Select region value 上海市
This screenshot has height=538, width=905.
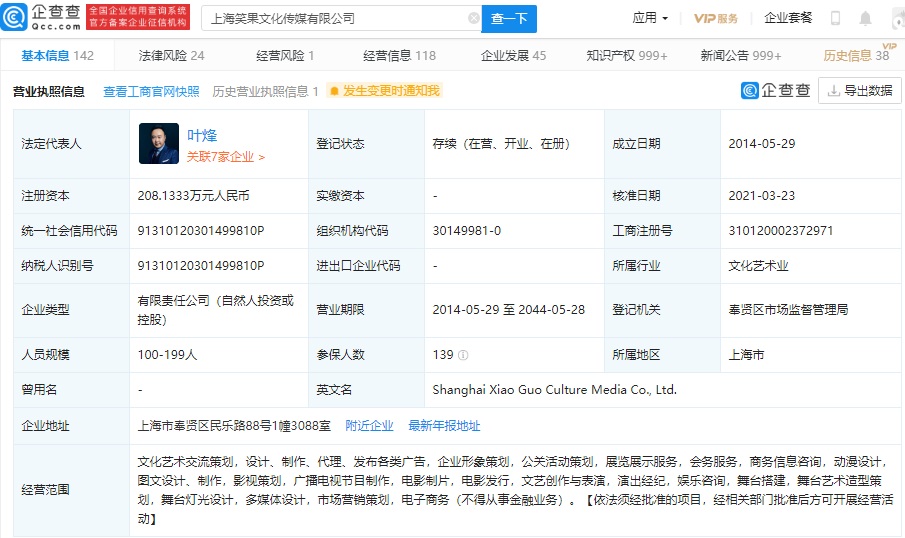click(x=746, y=355)
